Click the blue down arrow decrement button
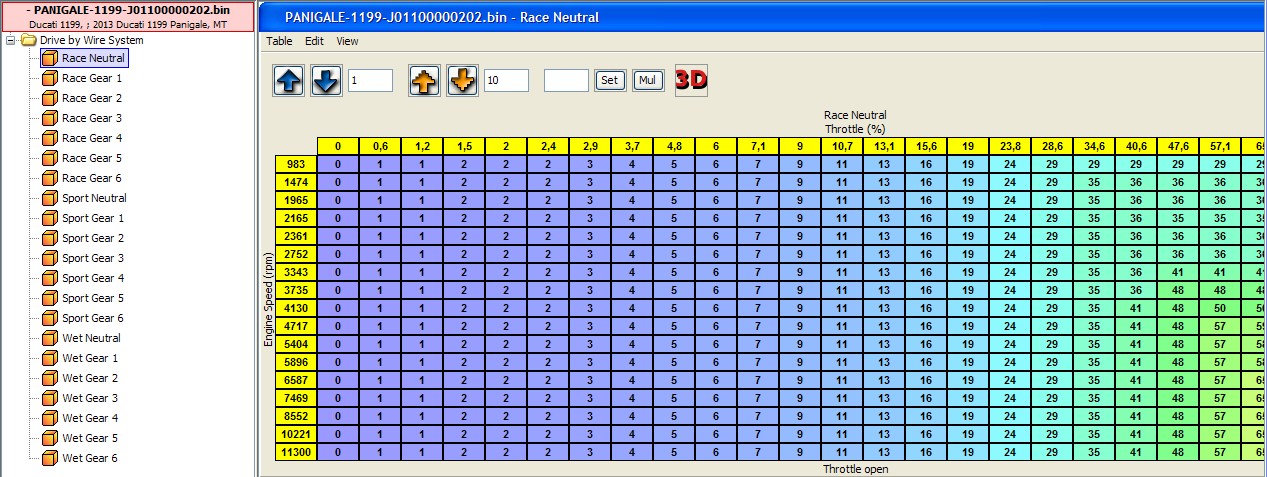Screen dimensions: 1267x477 [327, 81]
